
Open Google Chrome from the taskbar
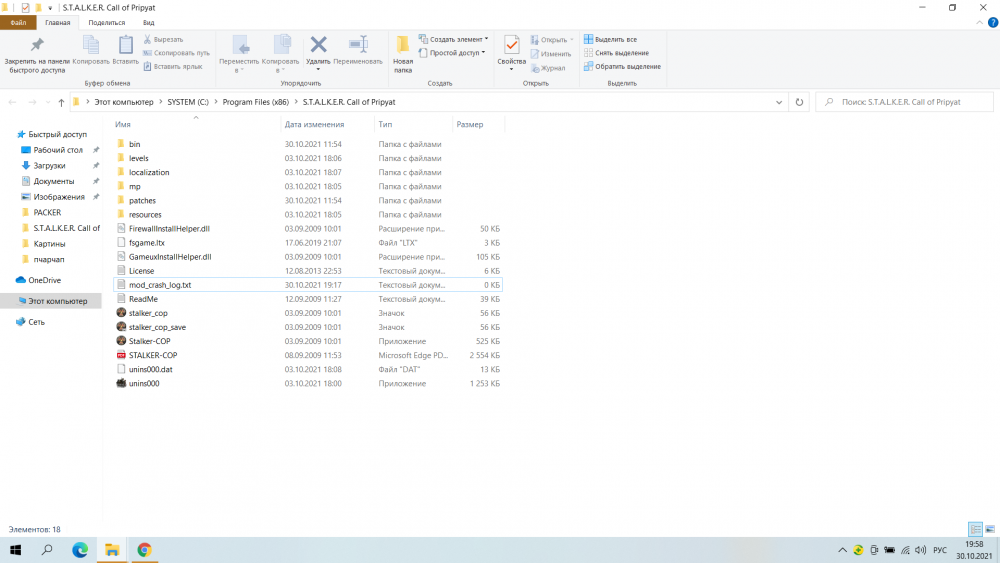point(144,550)
